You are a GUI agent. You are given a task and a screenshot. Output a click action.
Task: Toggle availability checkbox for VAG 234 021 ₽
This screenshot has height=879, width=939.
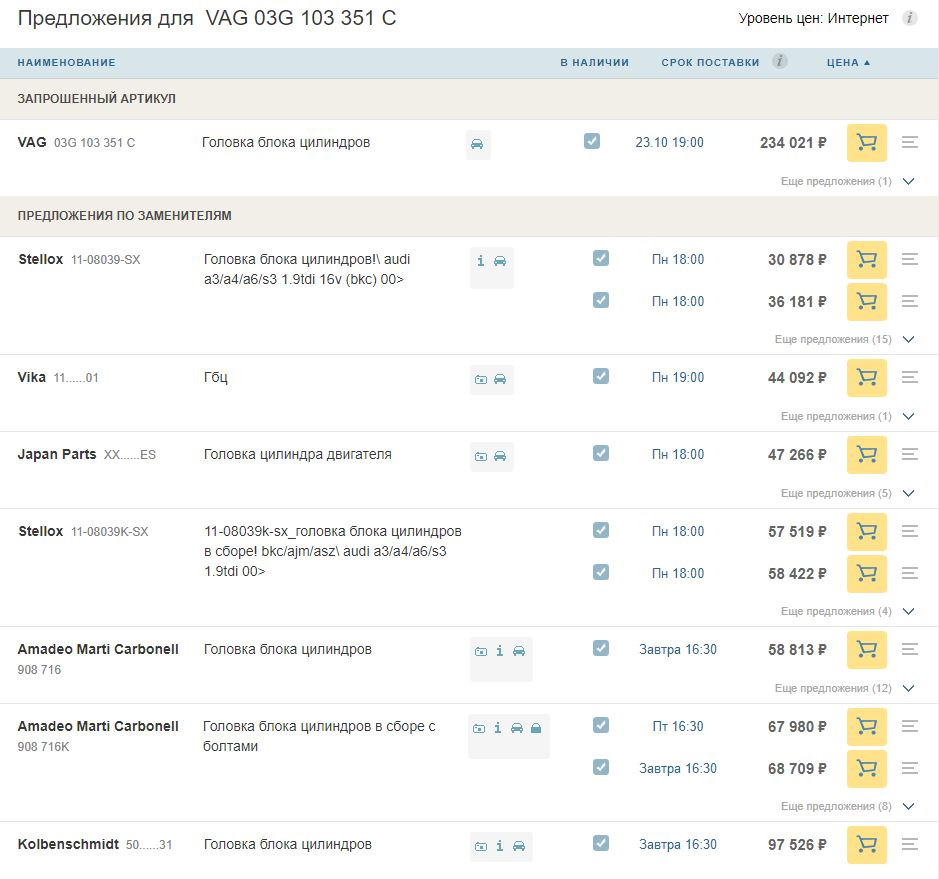(592, 141)
